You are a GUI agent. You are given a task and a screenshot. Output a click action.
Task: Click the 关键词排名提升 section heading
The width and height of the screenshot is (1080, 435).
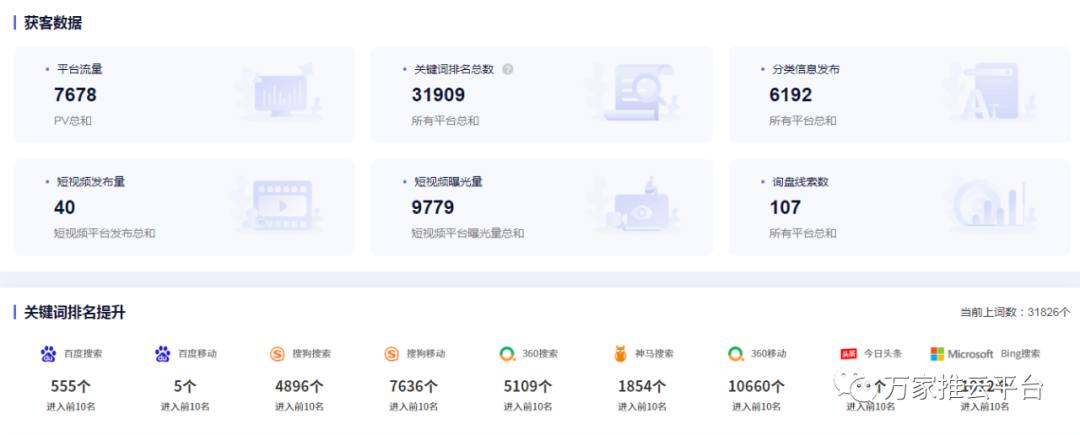75,312
